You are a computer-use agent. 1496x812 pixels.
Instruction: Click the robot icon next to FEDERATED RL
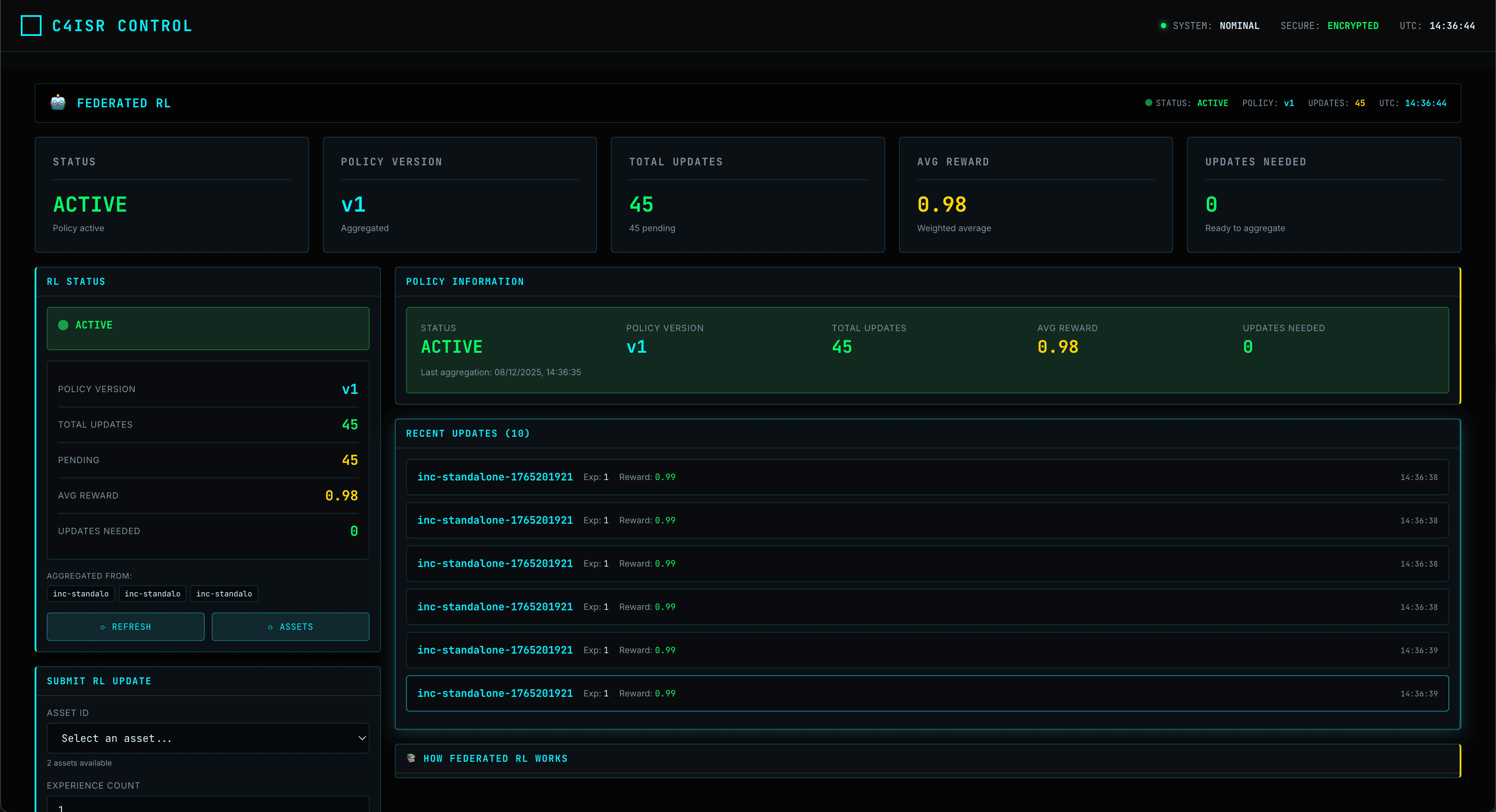point(58,103)
